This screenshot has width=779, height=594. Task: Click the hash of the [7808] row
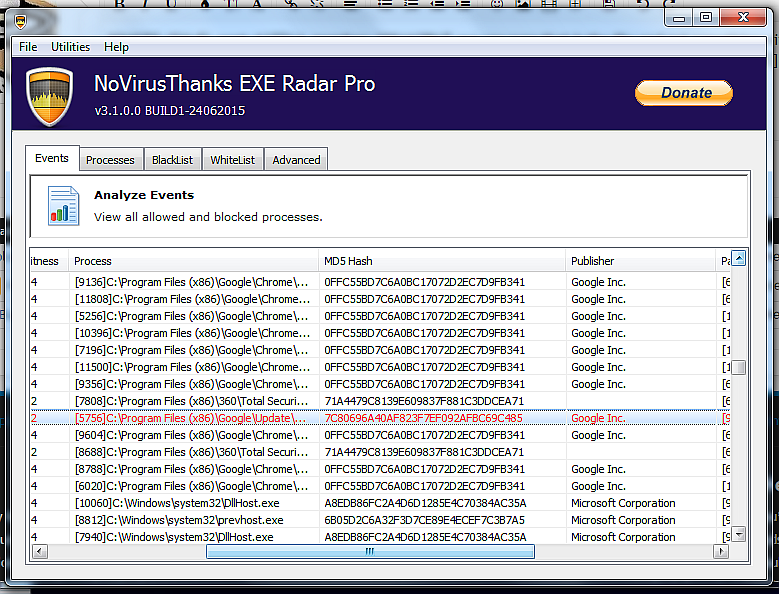pos(424,401)
